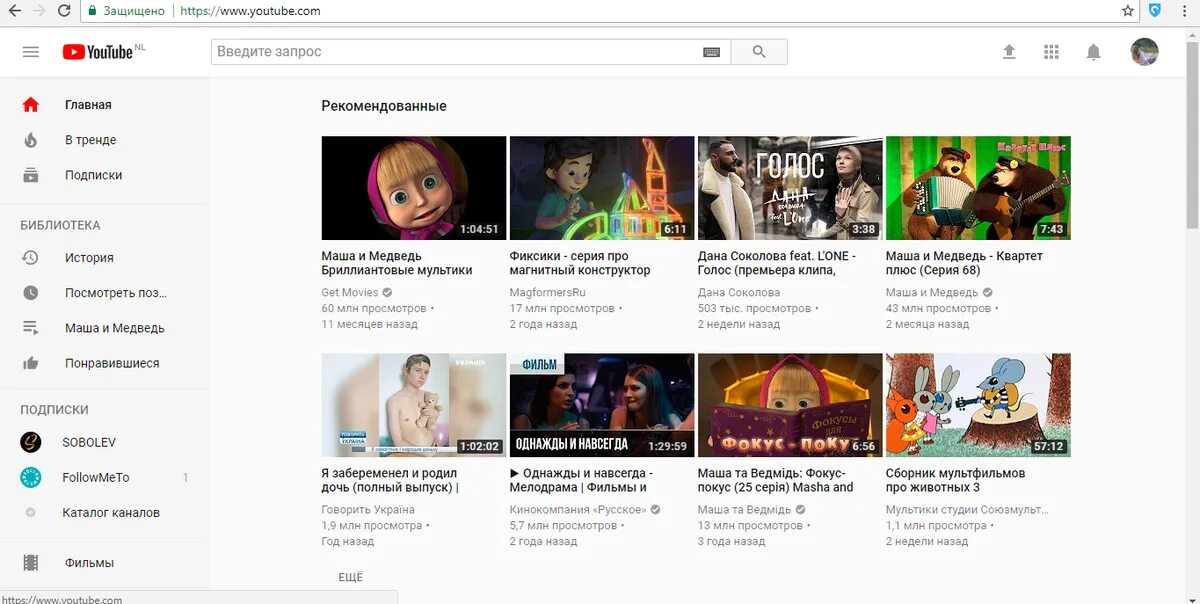Image resolution: width=1200 pixels, height=604 pixels.
Task: Click the История clock-history icon
Action: tap(31, 258)
